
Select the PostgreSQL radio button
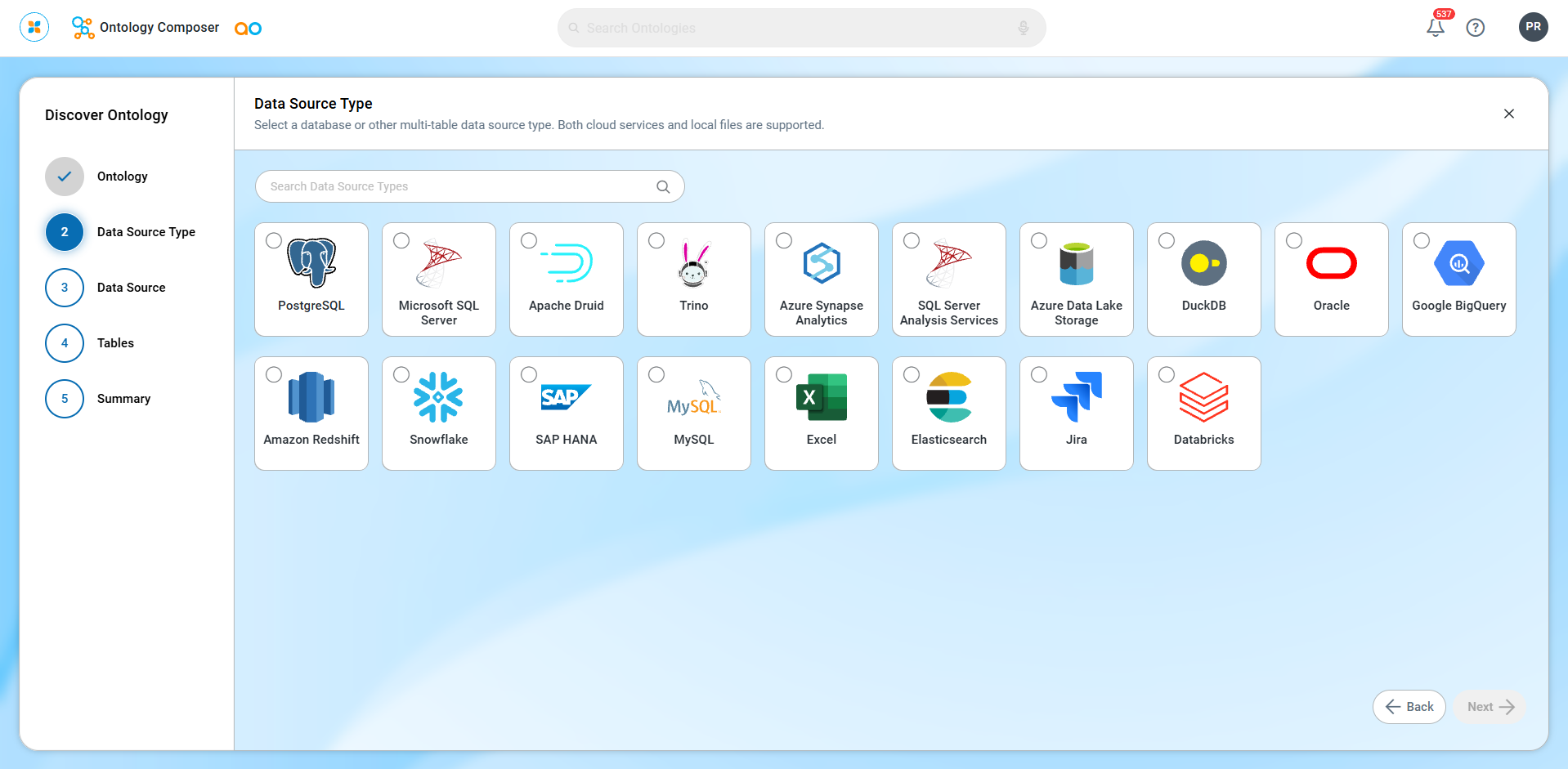pyautogui.click(x=274, y=240)
